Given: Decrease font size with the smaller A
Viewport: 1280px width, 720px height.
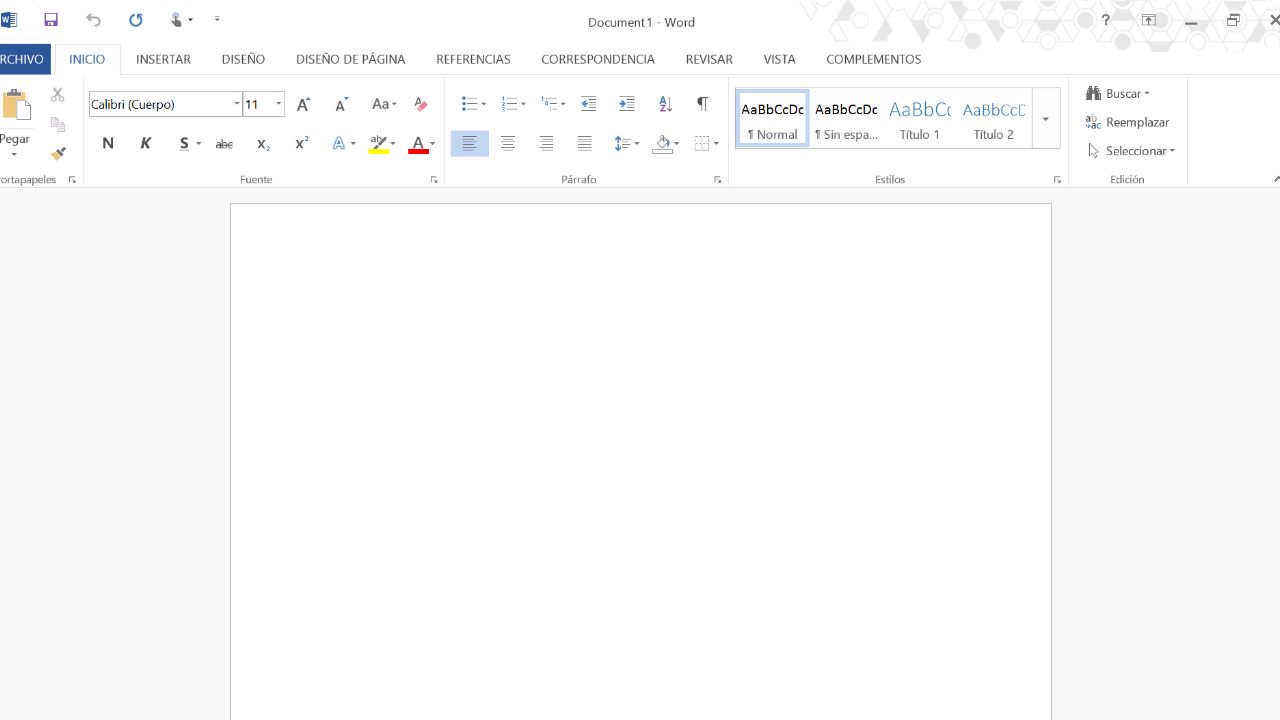Looking at the screenshot, I should (342, 104).
